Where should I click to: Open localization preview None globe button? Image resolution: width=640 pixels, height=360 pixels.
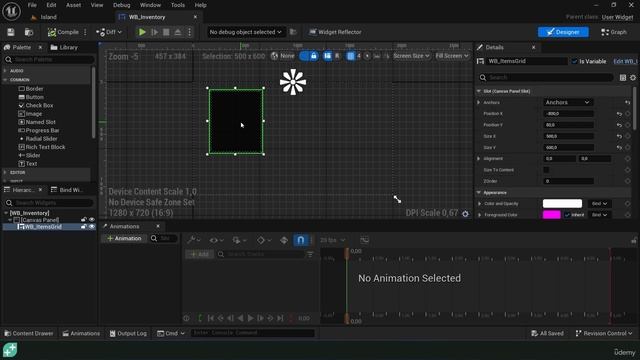coord(282,56)
